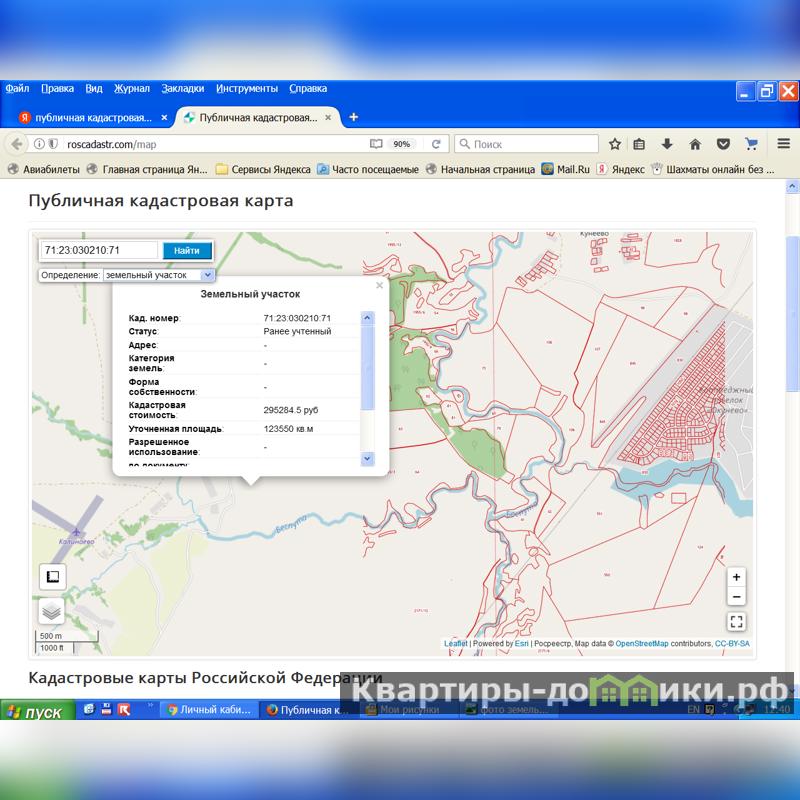Click the cadastral number input field
800x800 pixels.
pos(98,251)
